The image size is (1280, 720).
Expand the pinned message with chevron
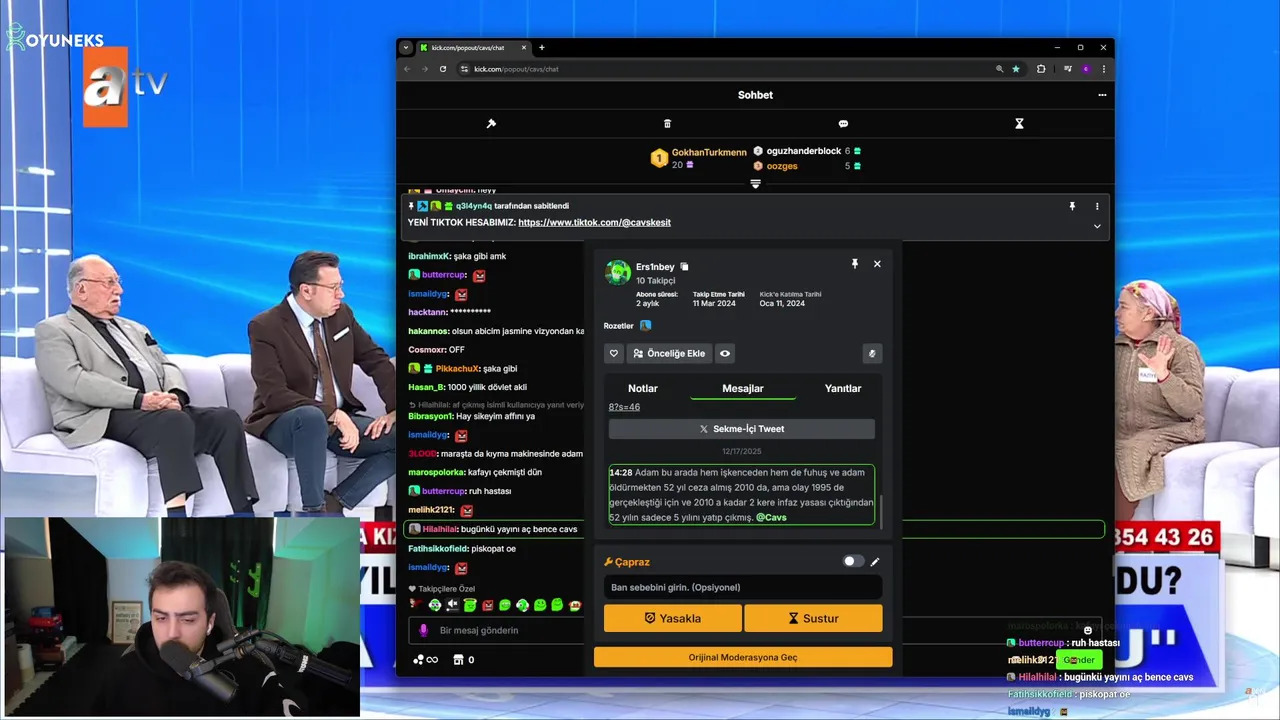point(1097,226)
